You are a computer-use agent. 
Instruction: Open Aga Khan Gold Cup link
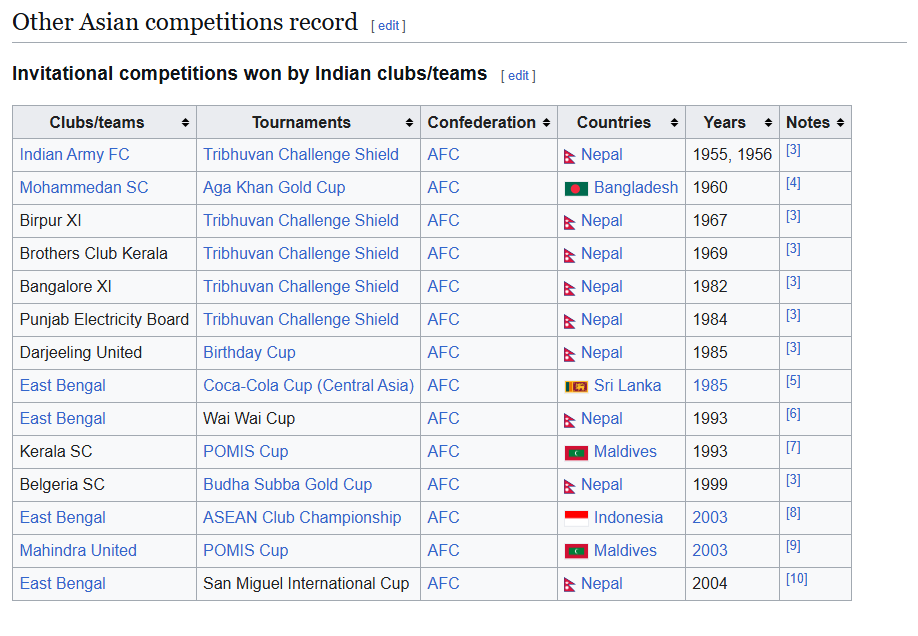point(274,187)
